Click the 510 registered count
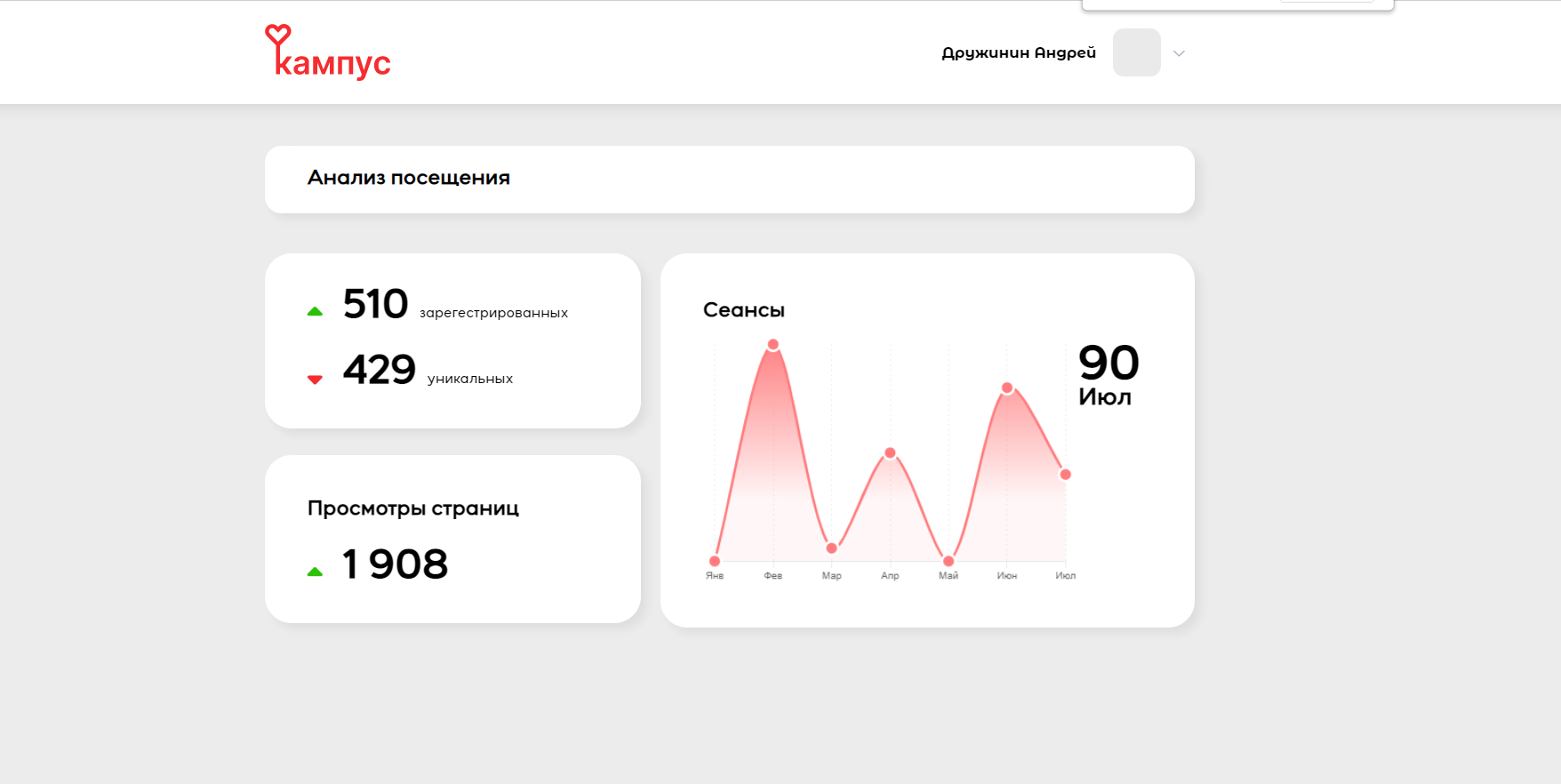Viewport: 1561px width, 784px height. pyautogui.click(x=376, y=304)
